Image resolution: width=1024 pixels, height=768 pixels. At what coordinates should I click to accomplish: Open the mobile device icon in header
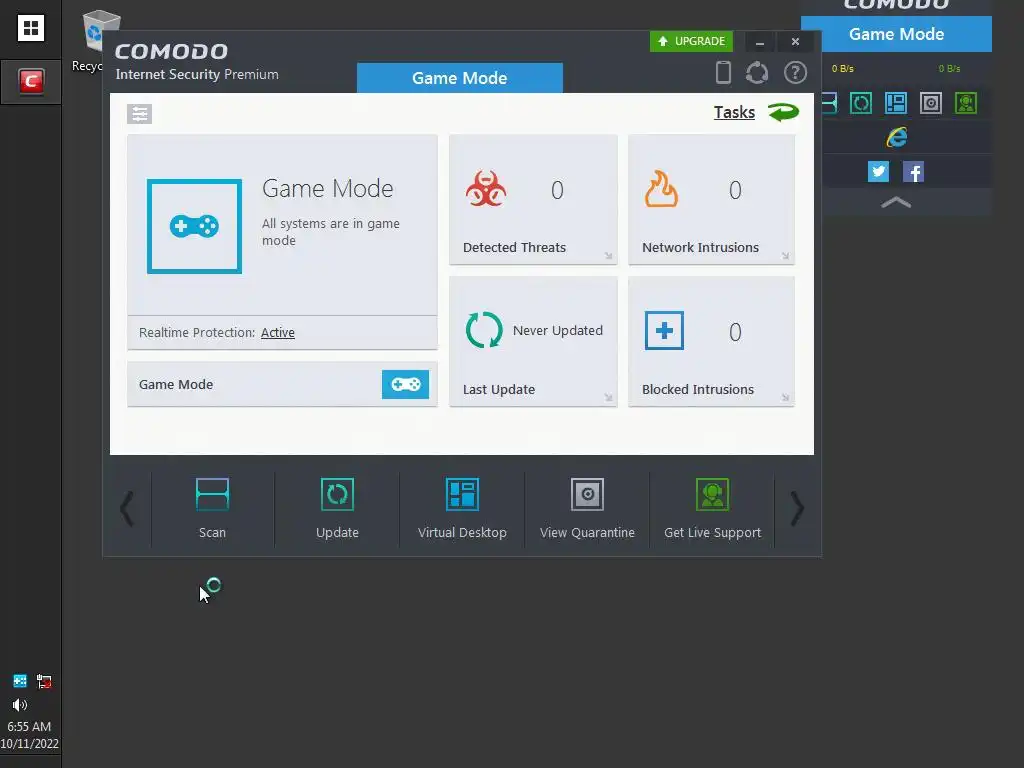(723, 72)
